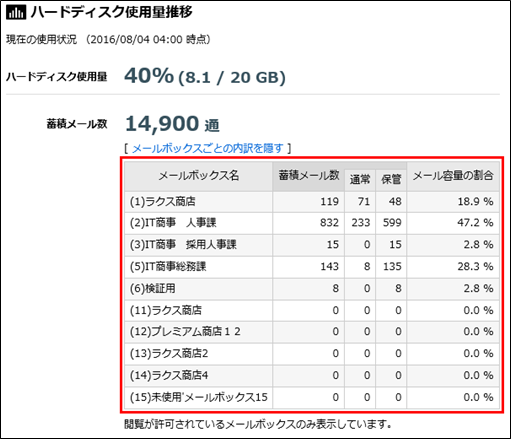
Task: Hide the per-mailbox breakdown via メールボックスごとの内訳を隠す
Action: tap(207, 148)
